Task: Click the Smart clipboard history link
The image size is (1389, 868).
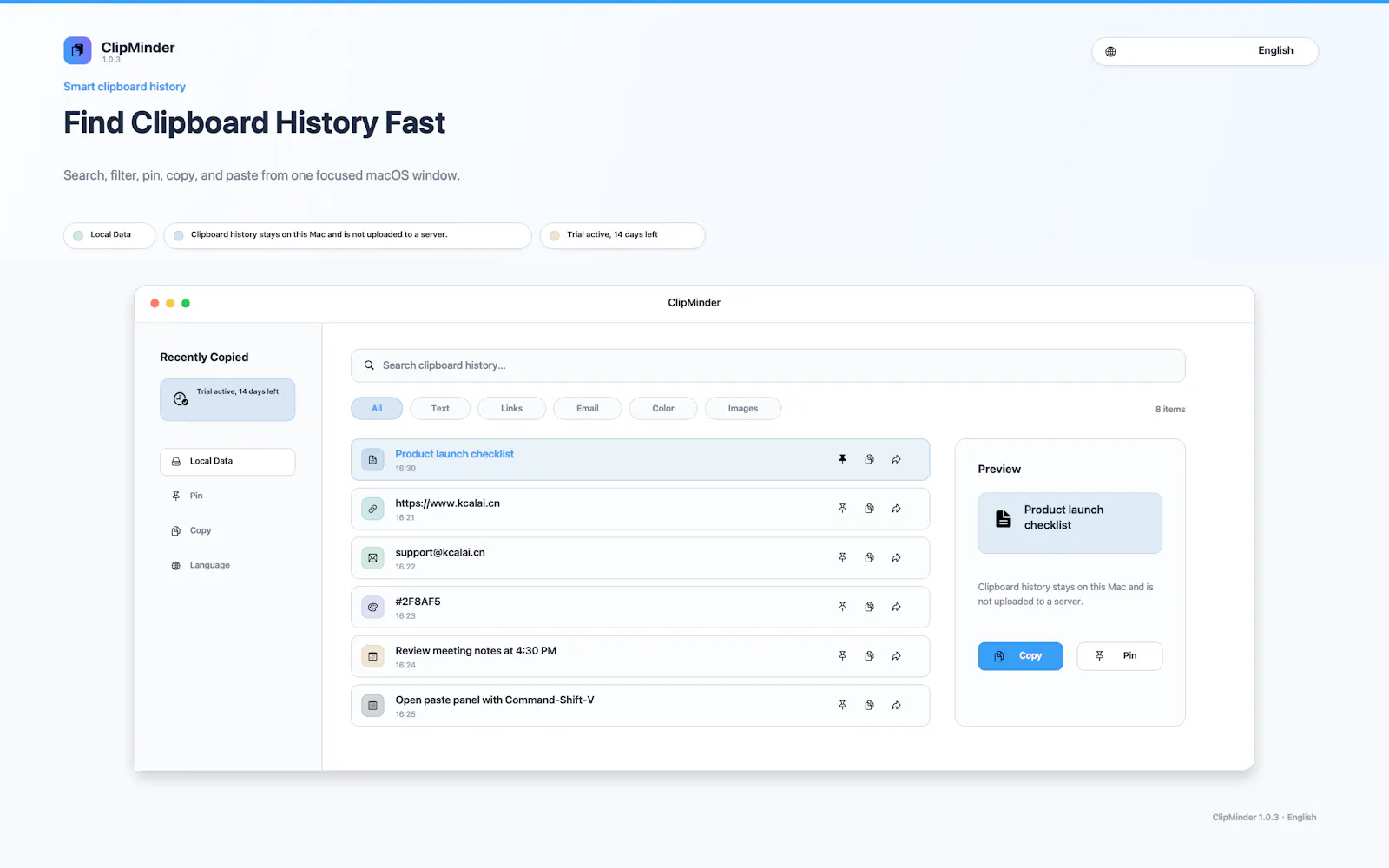Action: tap(124, 87)
